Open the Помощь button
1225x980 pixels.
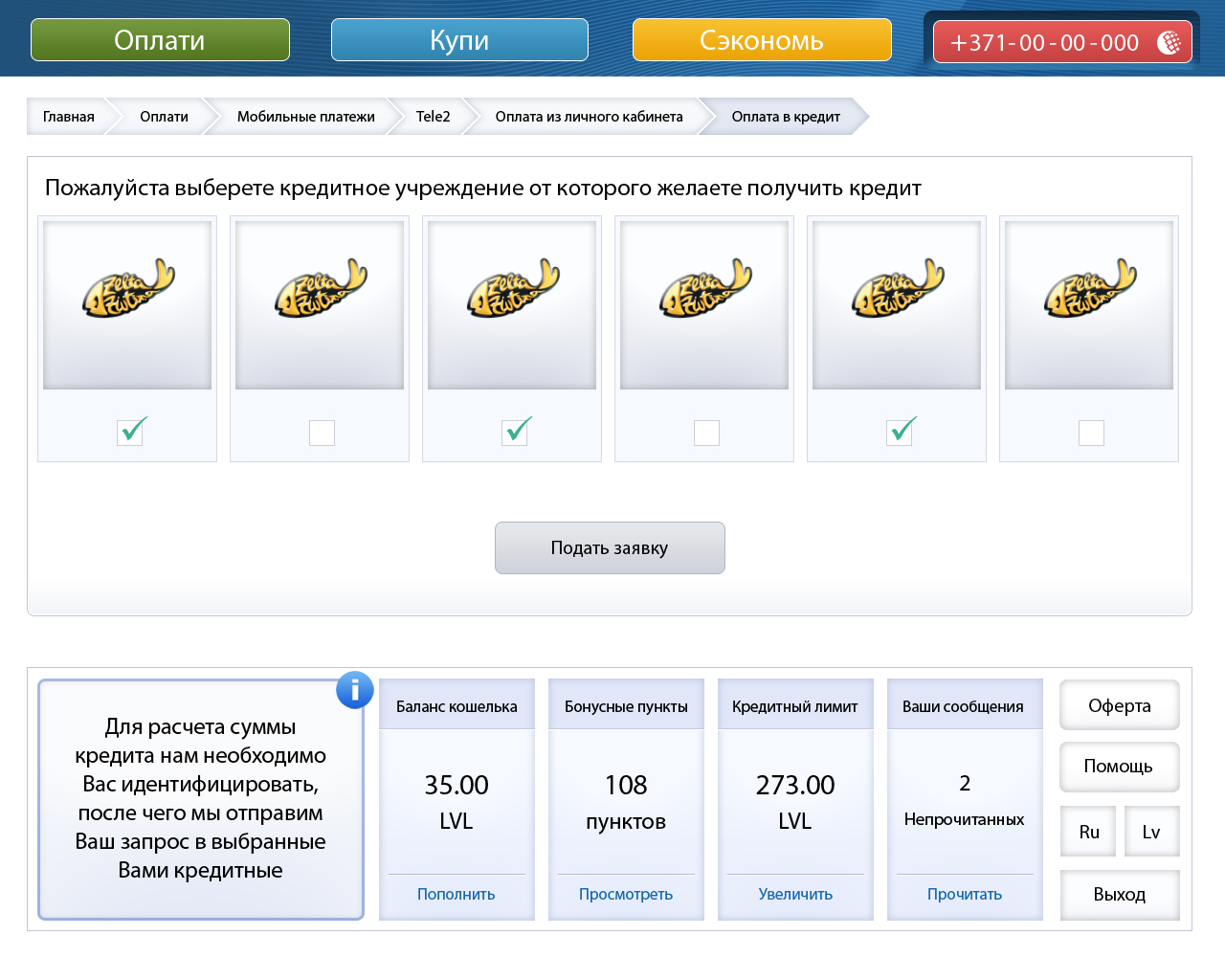(1119, 767)
